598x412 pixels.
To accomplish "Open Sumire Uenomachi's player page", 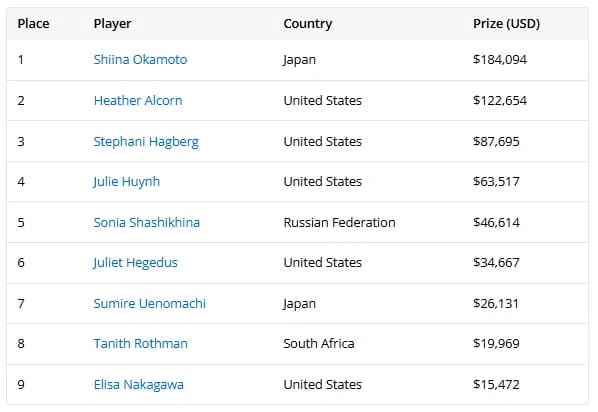I will coord(150,304).
